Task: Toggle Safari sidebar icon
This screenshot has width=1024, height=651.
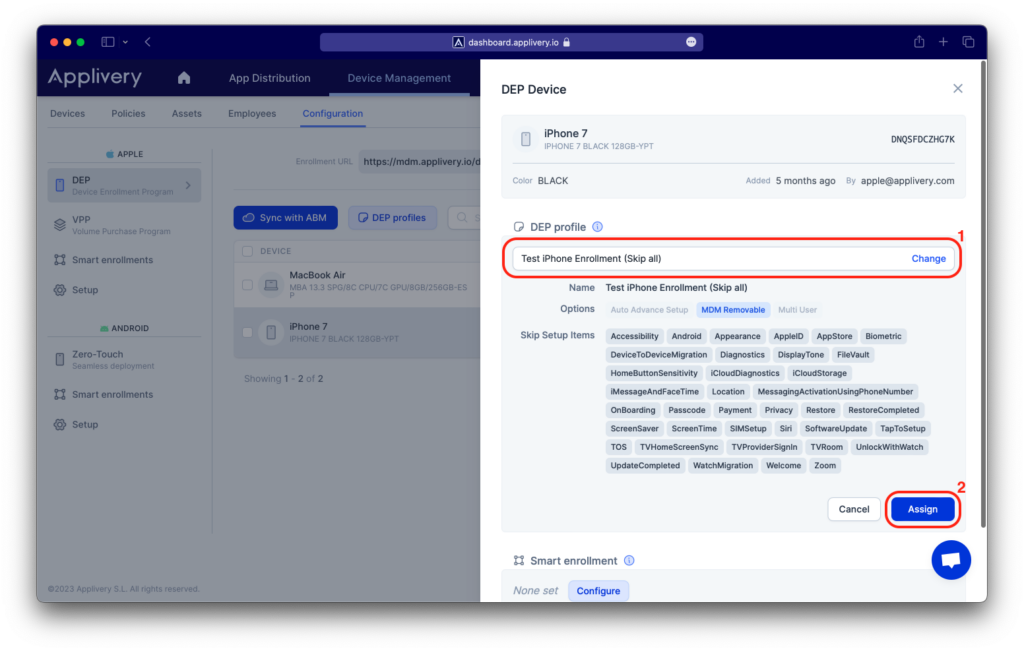Action: coord(108,42)
